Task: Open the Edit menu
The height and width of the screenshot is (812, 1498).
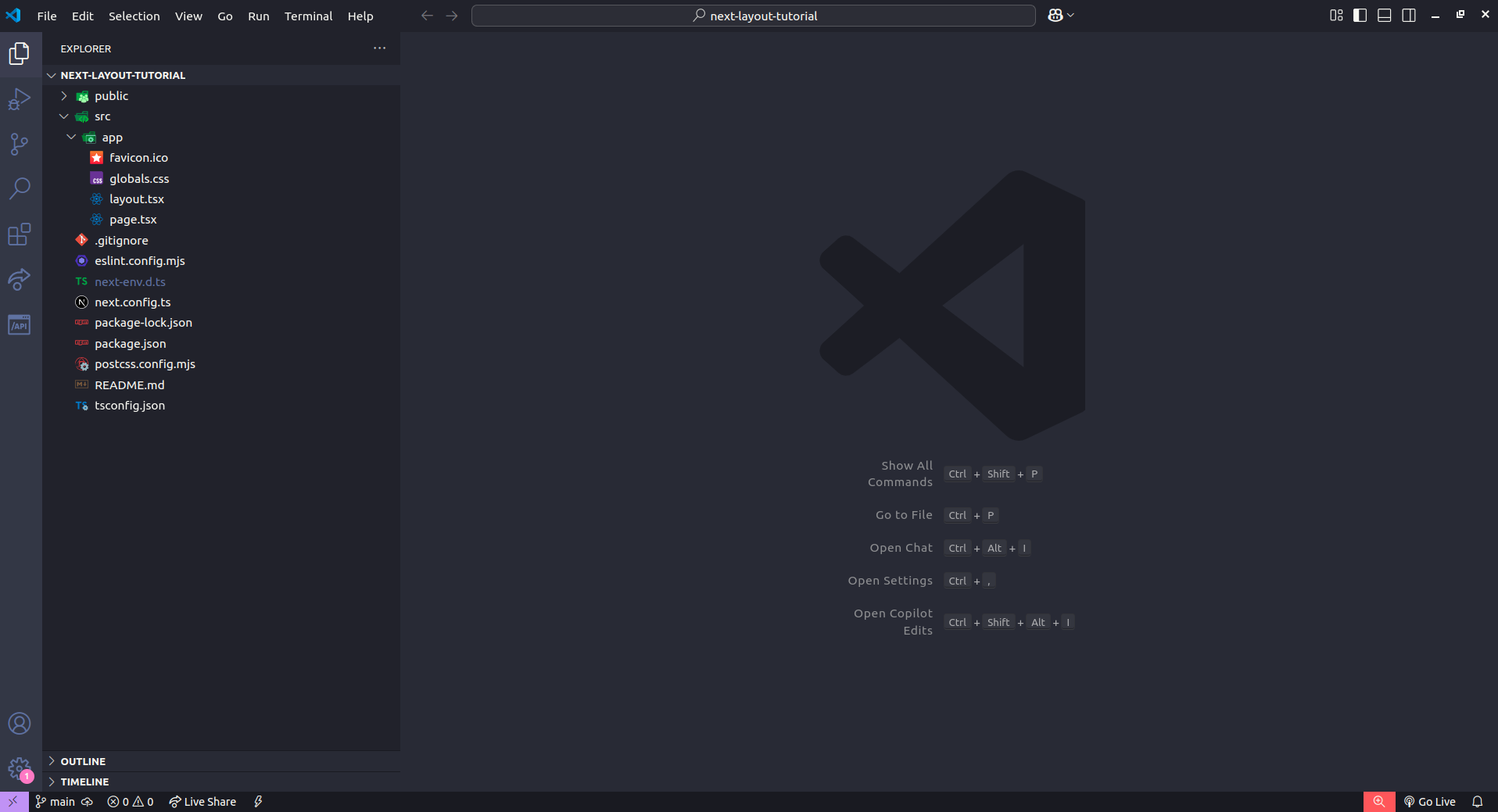Action: (82, 16)
